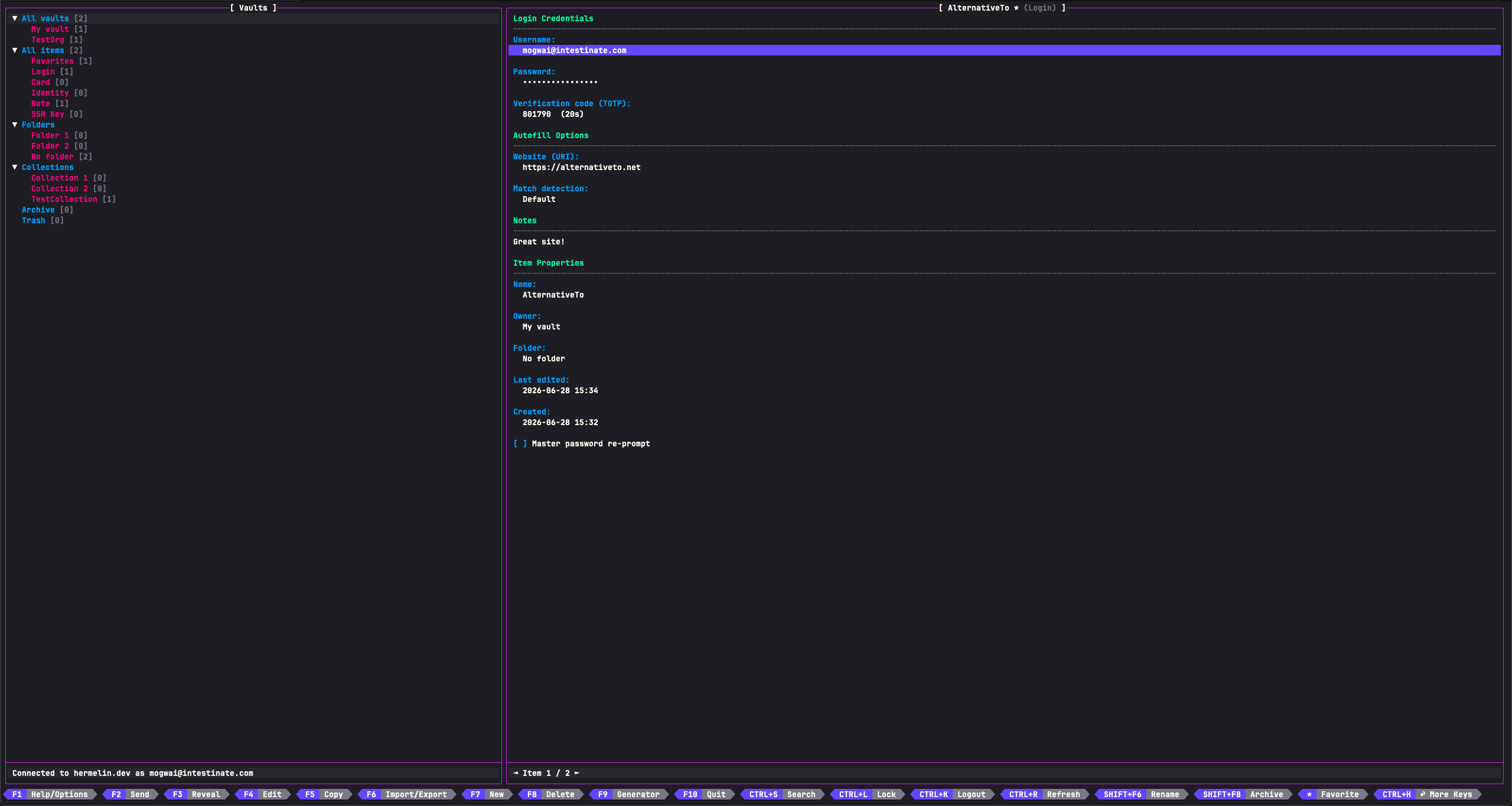Click F5 Copy key

tap(324, 794)
